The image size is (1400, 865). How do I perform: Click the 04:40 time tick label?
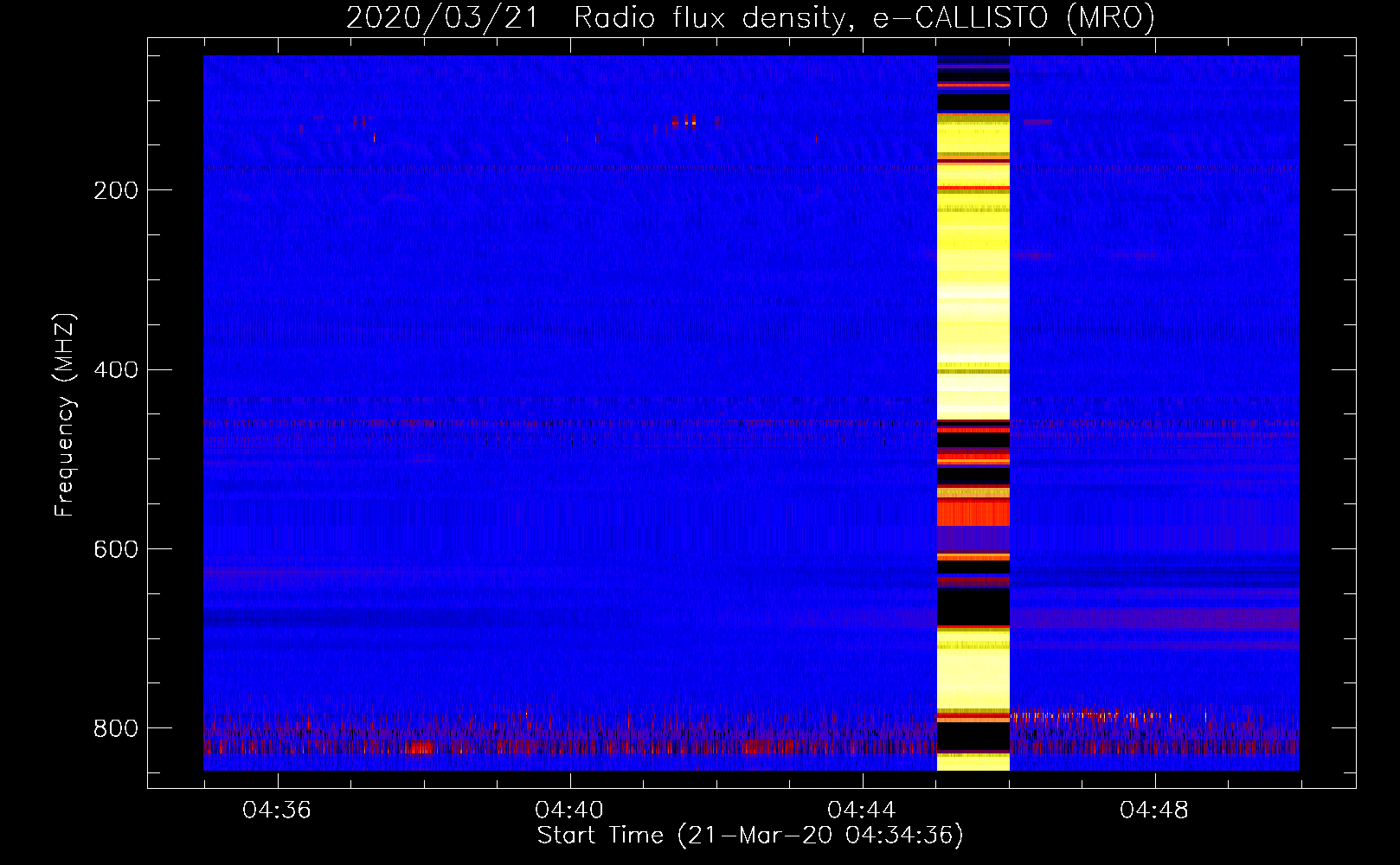[569, 811]
